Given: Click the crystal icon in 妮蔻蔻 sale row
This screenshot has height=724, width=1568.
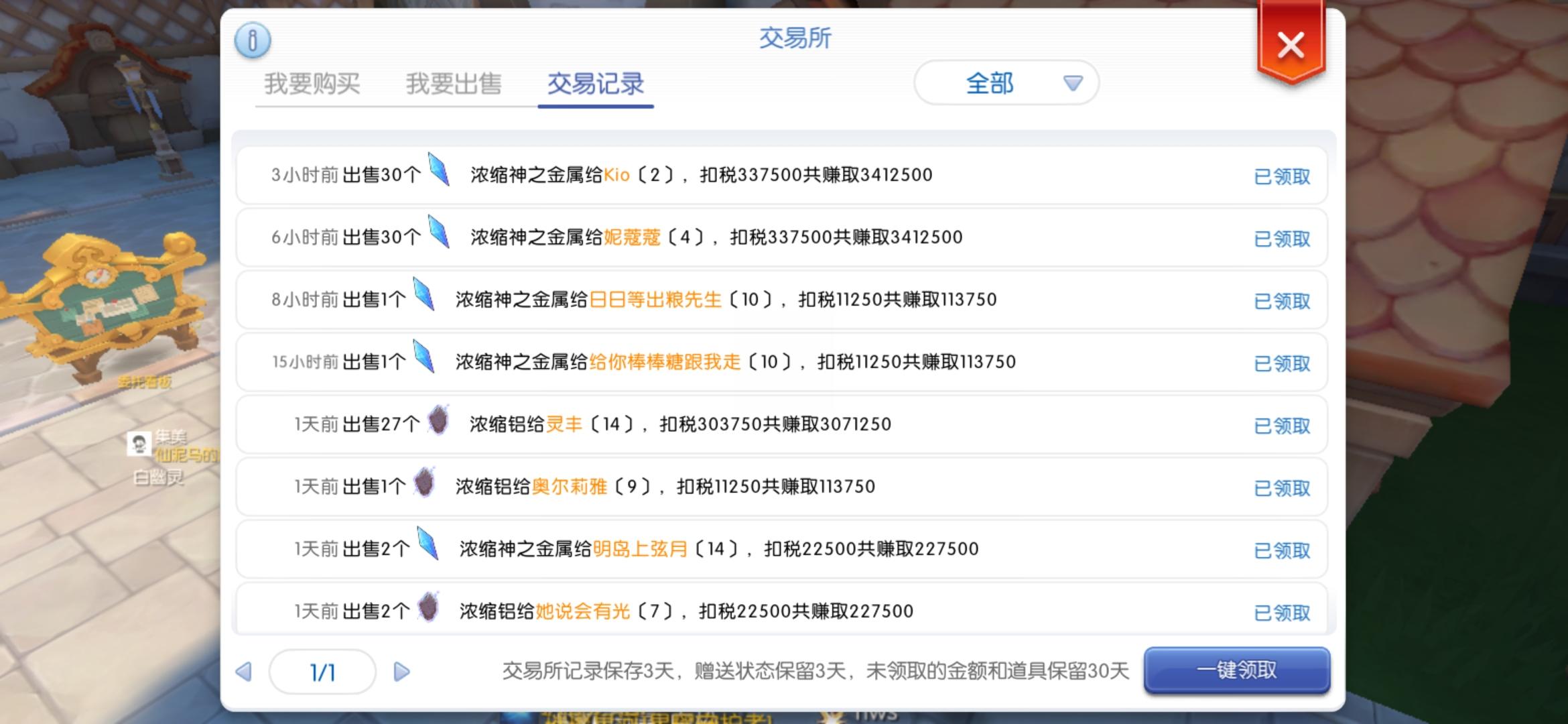Looking at the screenshot, I should (439, 233).
